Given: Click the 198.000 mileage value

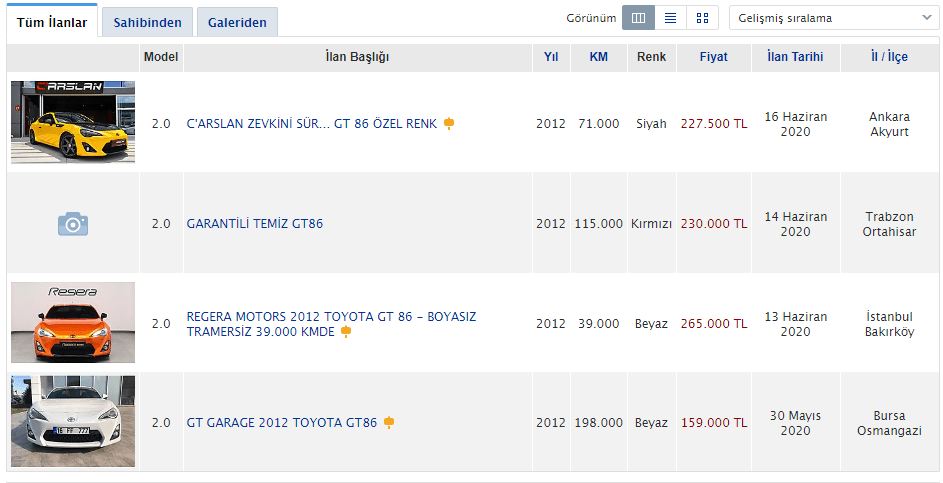Looking at the screenshot, I should tap(598, 422).
